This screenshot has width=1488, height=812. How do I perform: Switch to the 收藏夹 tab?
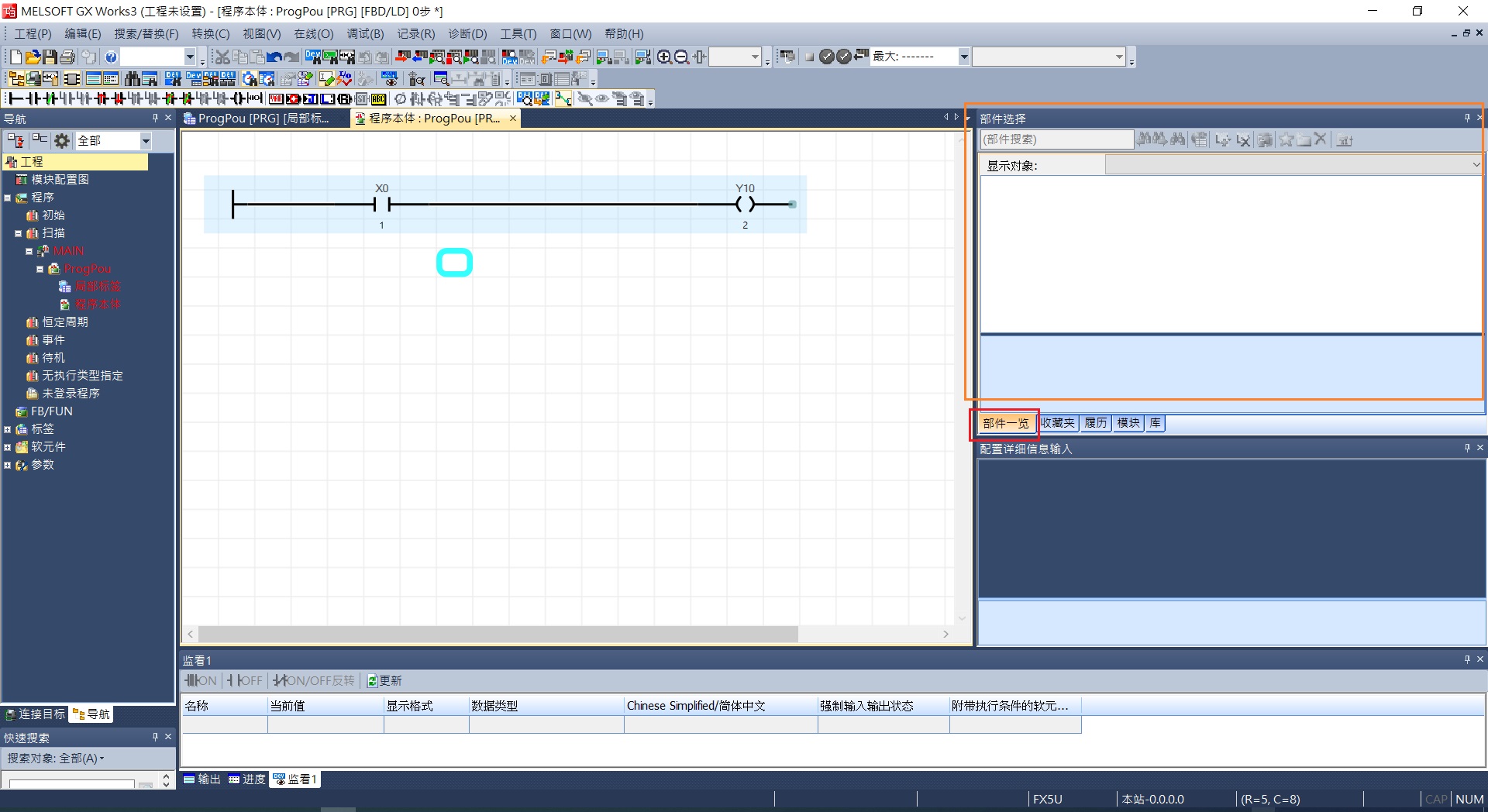pos(1057,423)
